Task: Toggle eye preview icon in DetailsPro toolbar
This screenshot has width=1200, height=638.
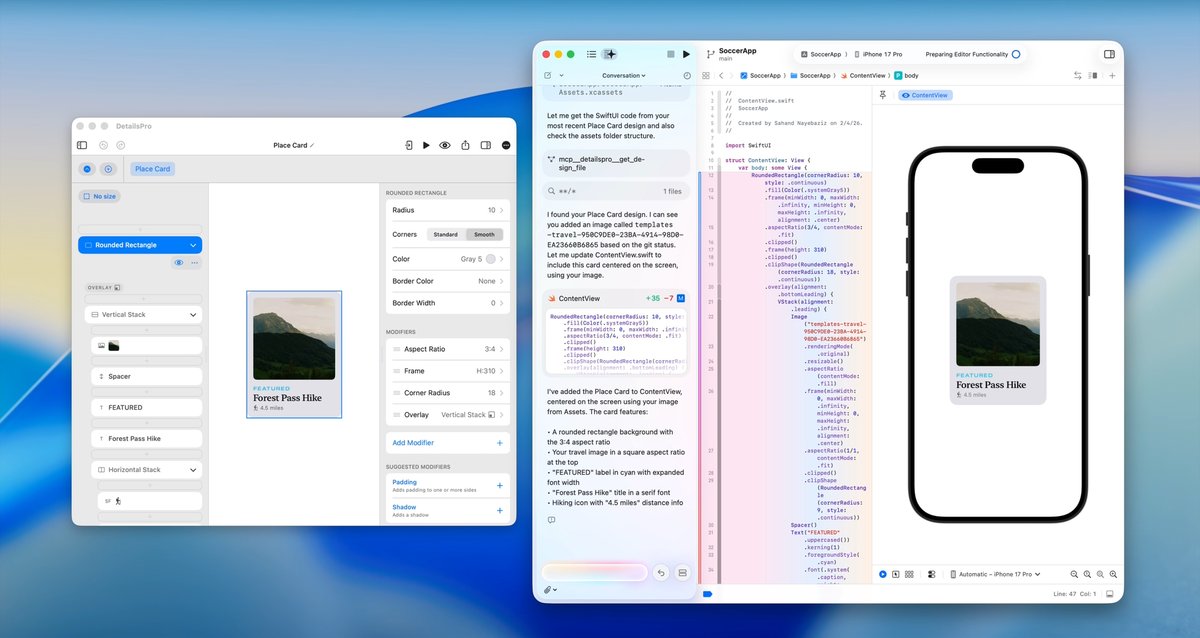Action: tap(446, 145)
